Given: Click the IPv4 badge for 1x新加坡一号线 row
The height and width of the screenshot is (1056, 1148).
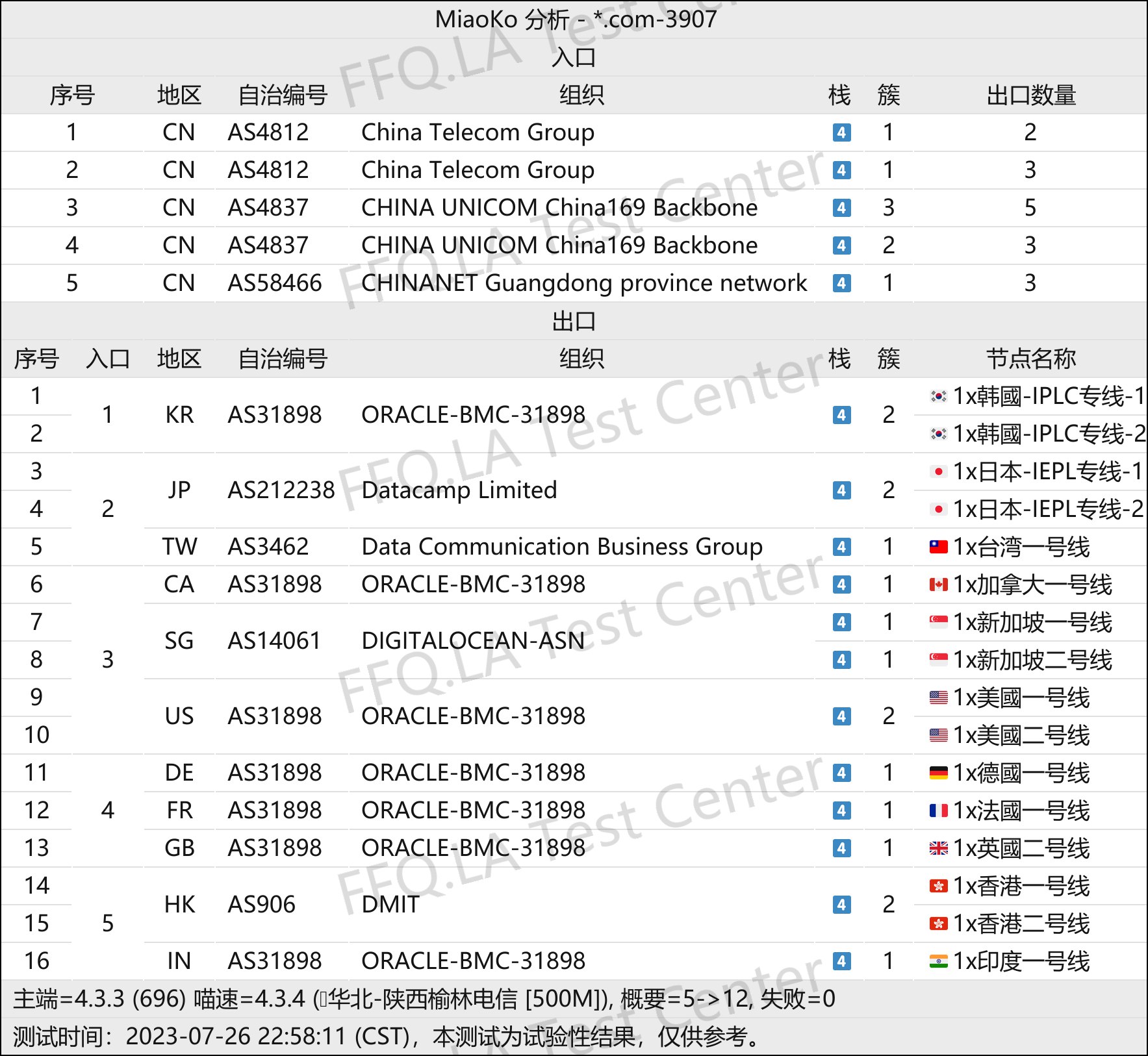Looking at the screenshot, I should tap(841, 622).
